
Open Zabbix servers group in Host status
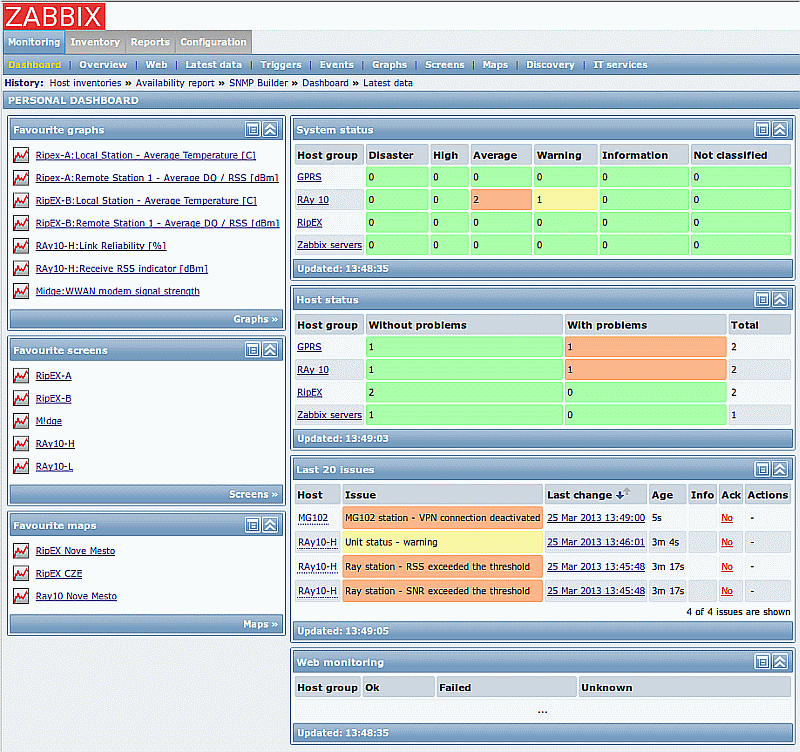click(330, 415)
